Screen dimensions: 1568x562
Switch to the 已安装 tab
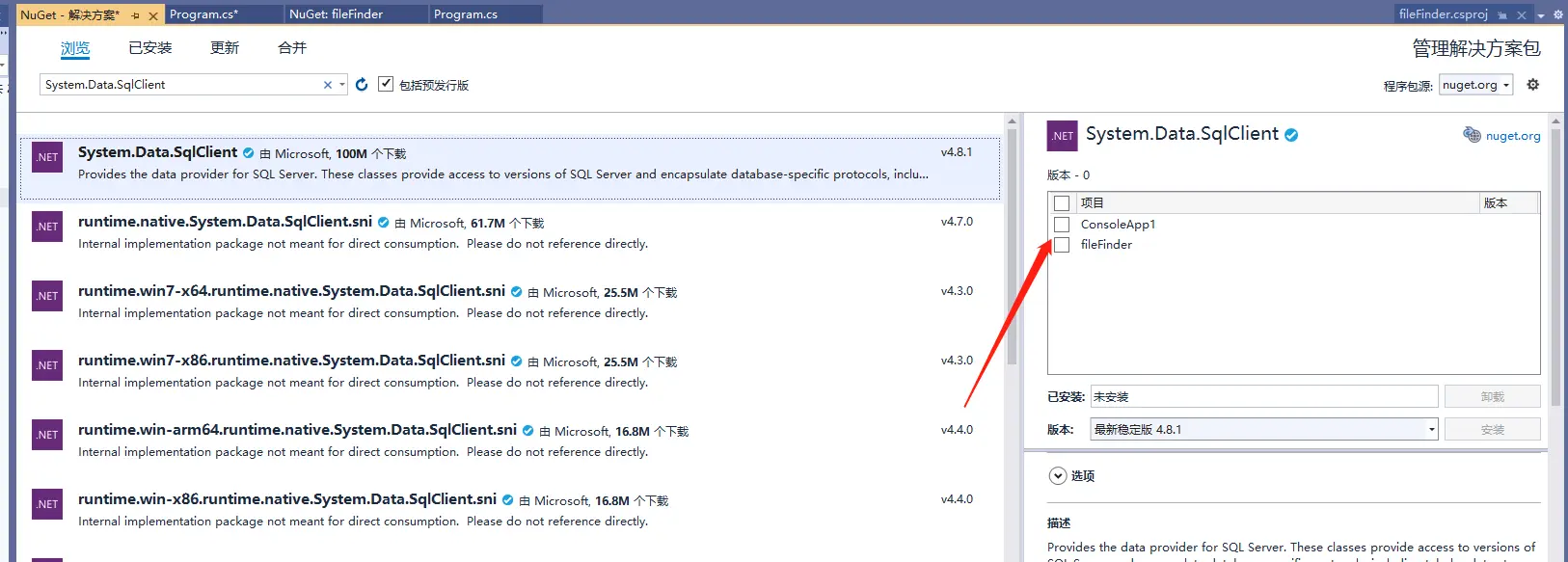(x=150, y=48)
